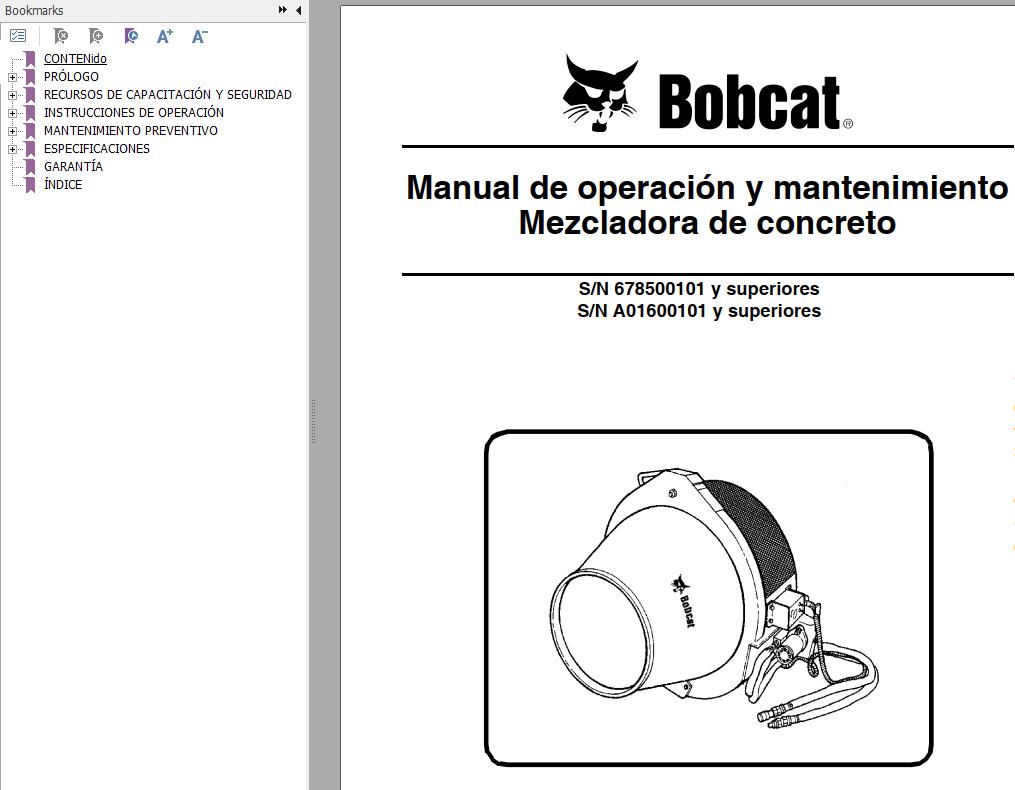Open the bookmarks options menu icon
This screenshot has height=790, width=1015.
[18, 36]
